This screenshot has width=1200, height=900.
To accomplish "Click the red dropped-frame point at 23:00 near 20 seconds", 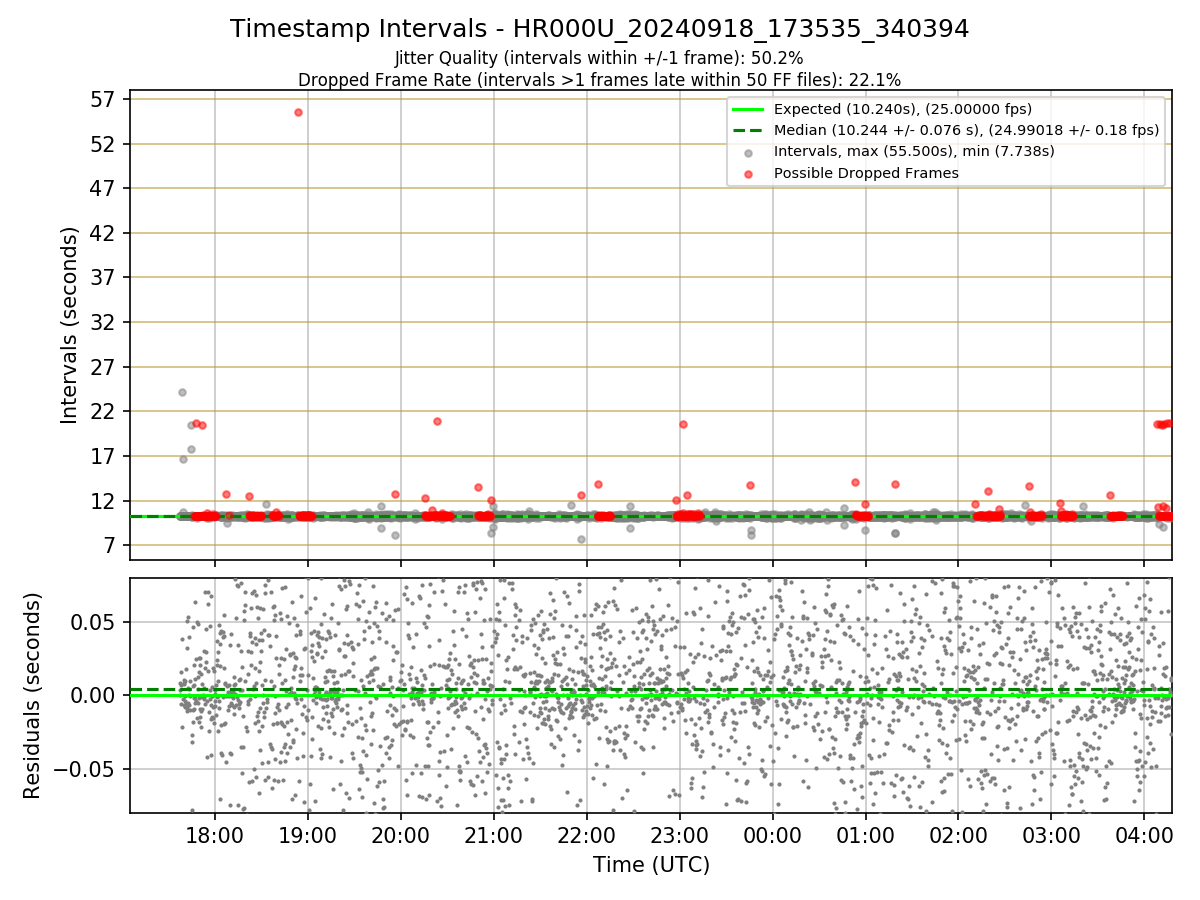I will pos(683,424).
